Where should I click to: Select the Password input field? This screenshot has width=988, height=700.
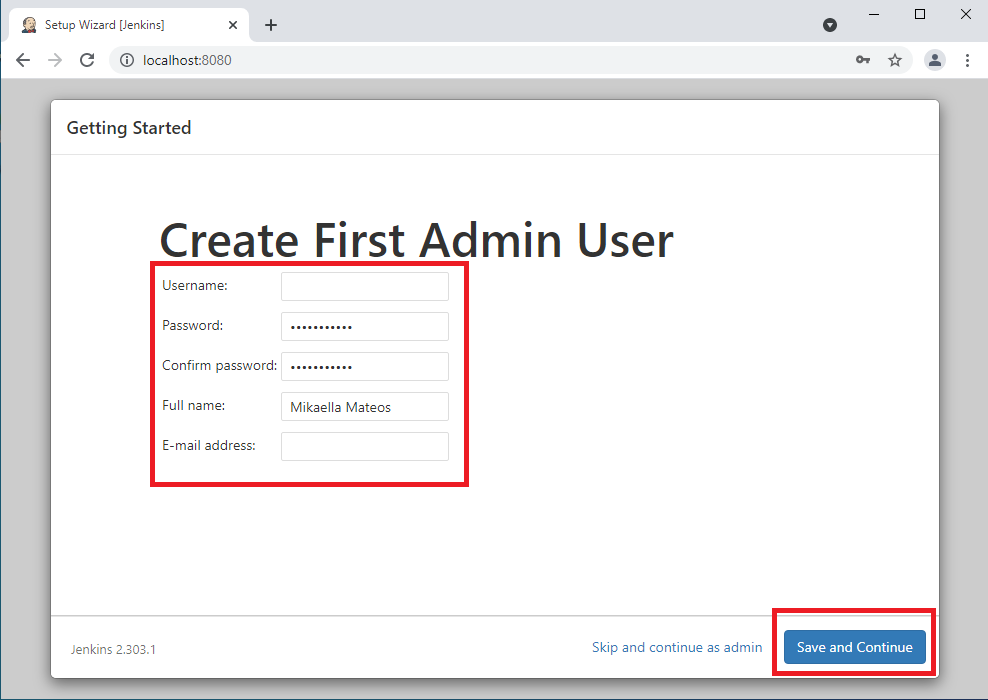(365, 327)
